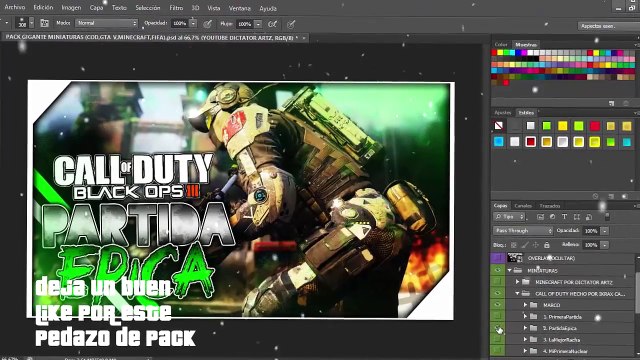The height and width of the screenshot is (360, 640).
Task: Open the Selección menu
Action: (148, 8)
